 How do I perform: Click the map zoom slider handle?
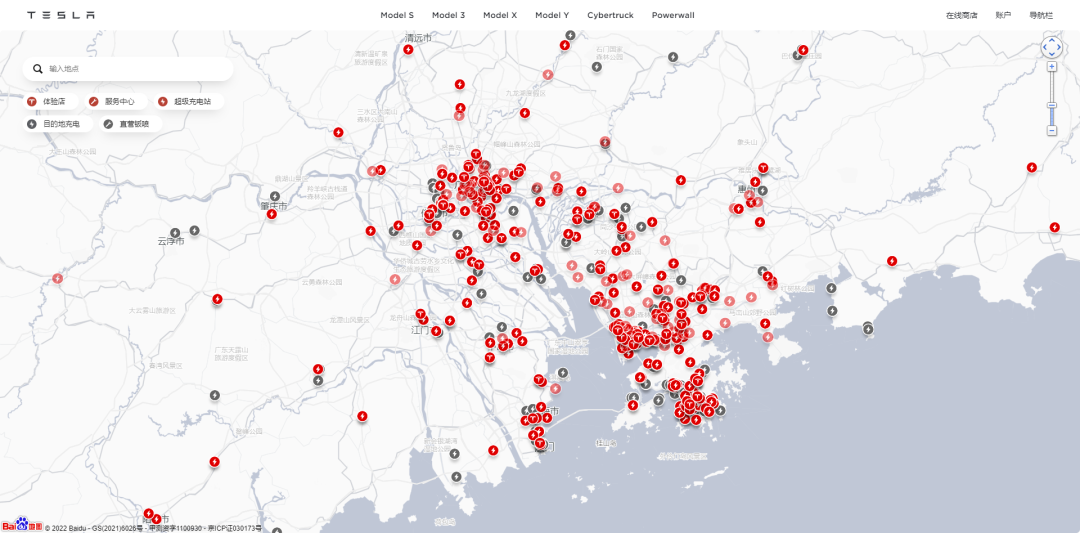pos(1052,105)
